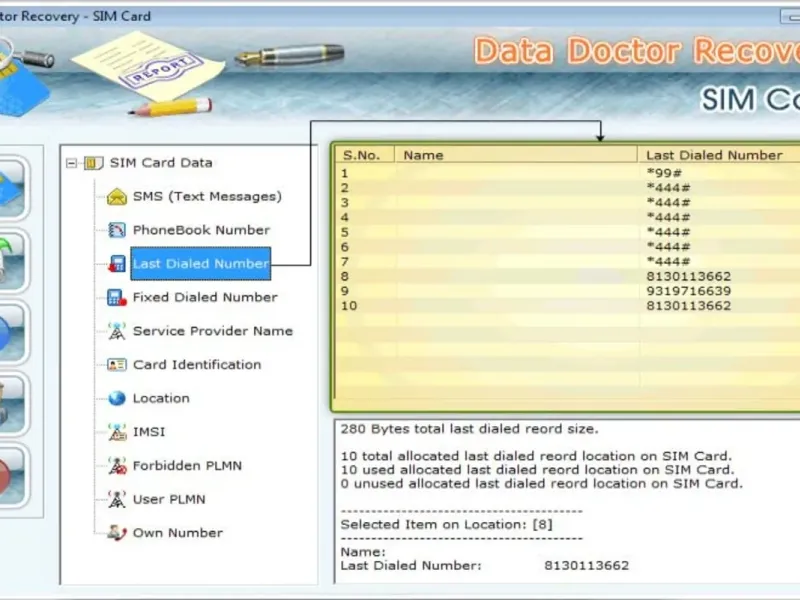Open PhoneBook Number entry

tap(201, 230)
